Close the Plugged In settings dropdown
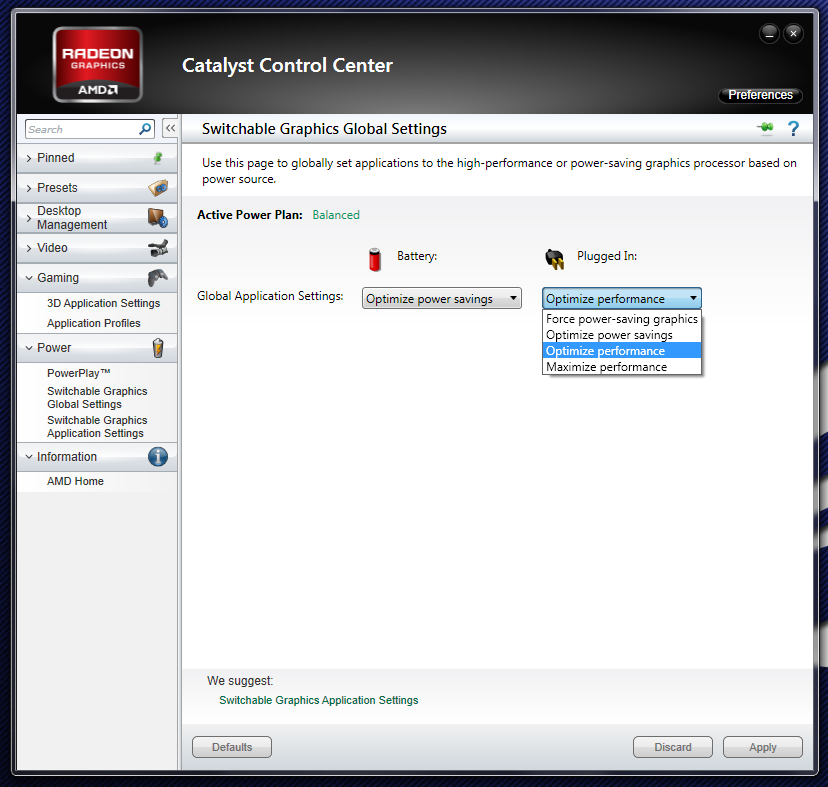Viewport: 828px width, 787px height. click(622, 298)
